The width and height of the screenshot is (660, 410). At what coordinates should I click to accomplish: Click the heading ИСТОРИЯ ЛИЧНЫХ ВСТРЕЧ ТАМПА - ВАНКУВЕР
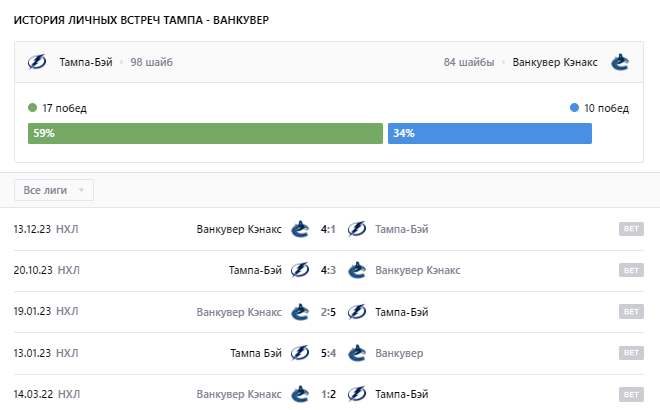[141, 20]
